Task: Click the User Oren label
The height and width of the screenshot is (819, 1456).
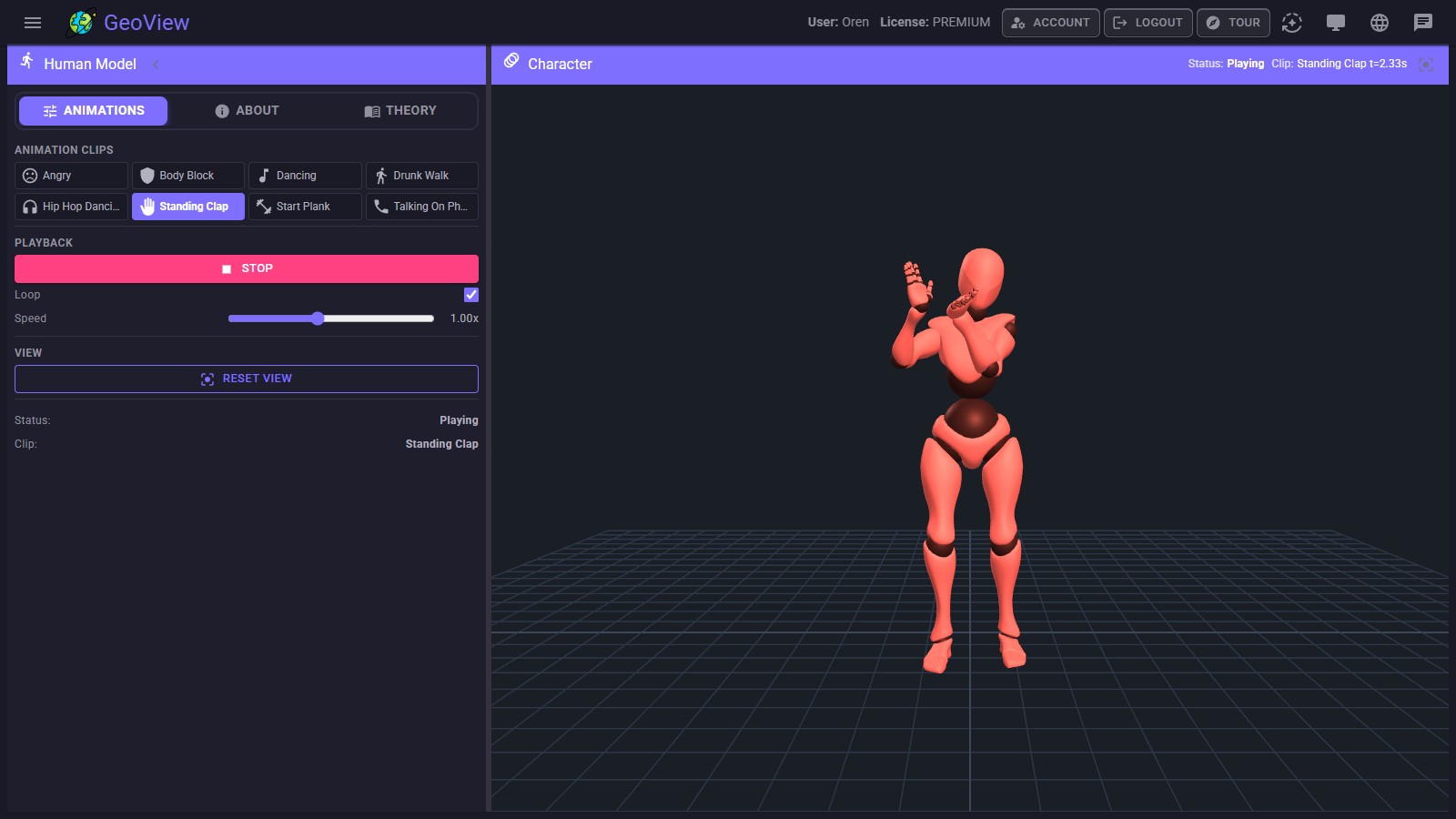Action: 838,23
